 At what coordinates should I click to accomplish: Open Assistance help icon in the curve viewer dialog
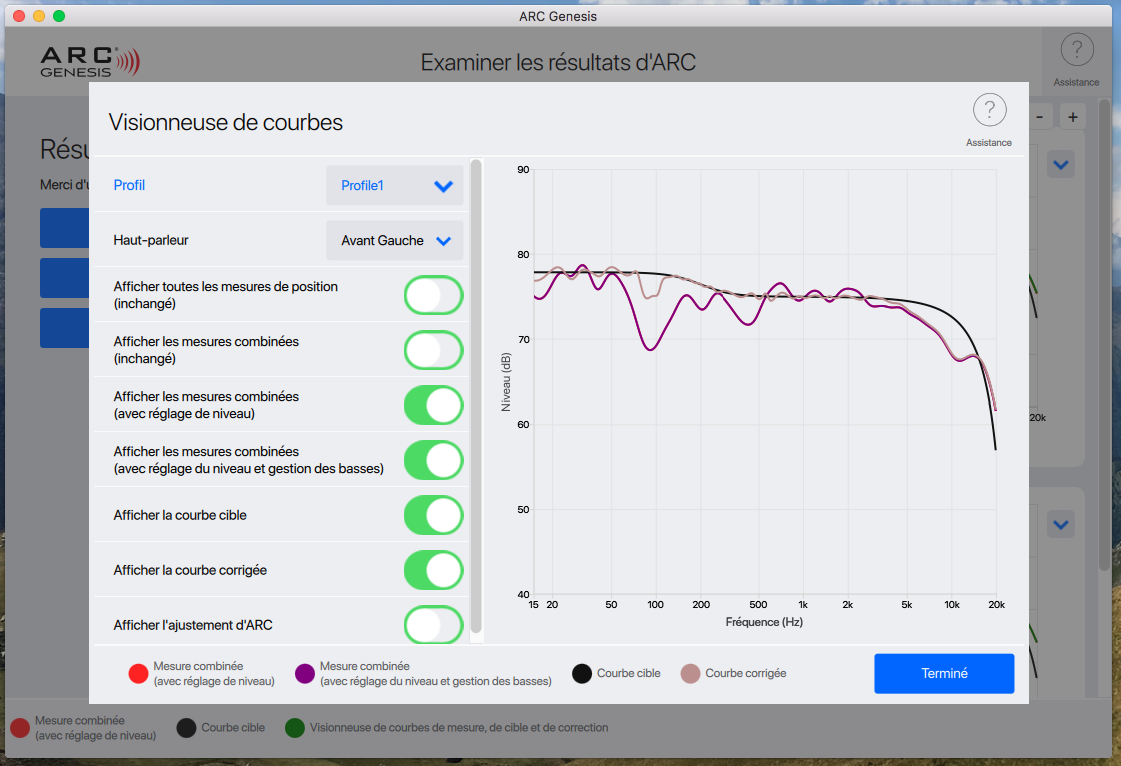pos(989,110)
